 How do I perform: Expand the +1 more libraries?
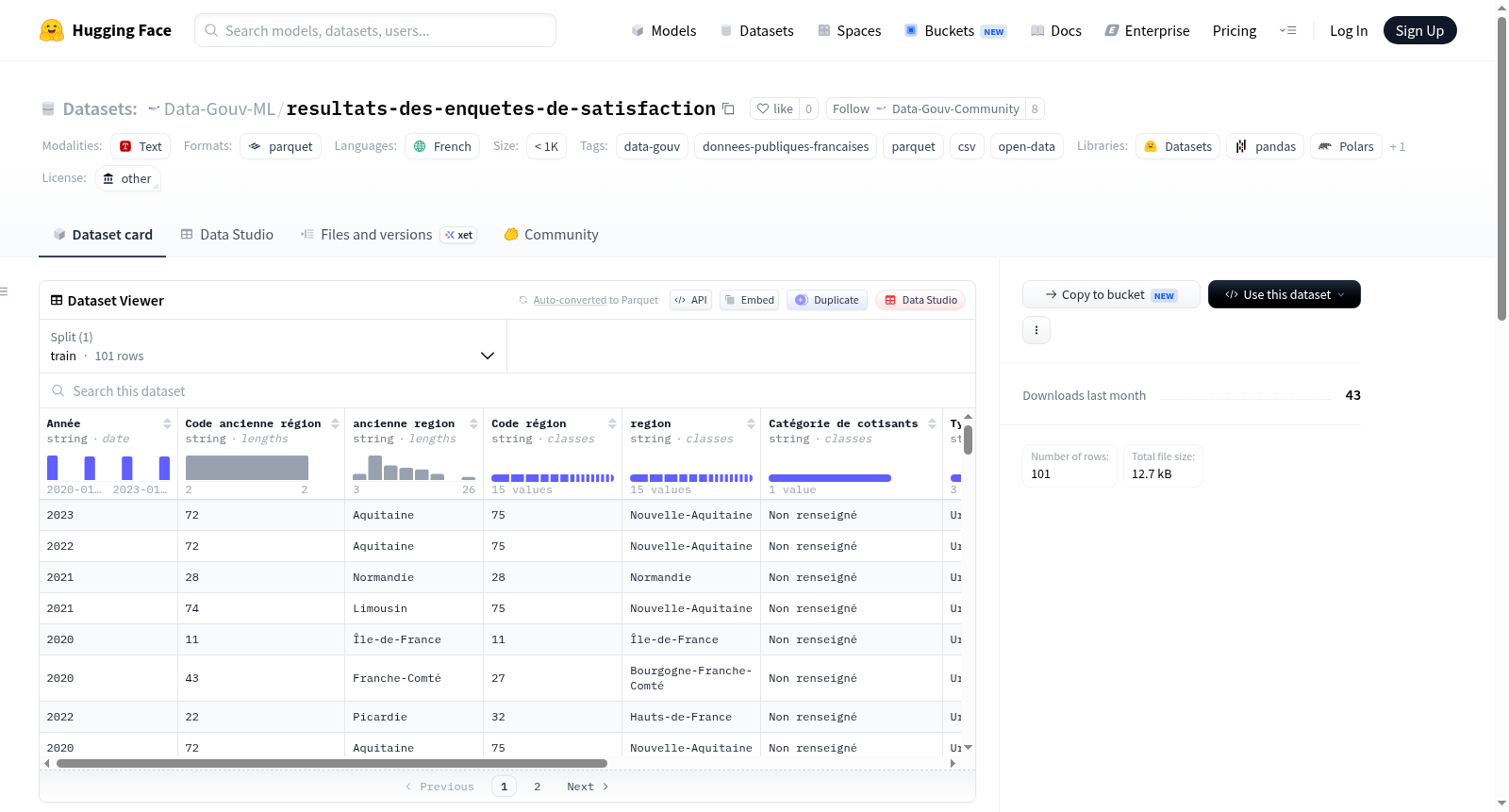point(1398,146)
